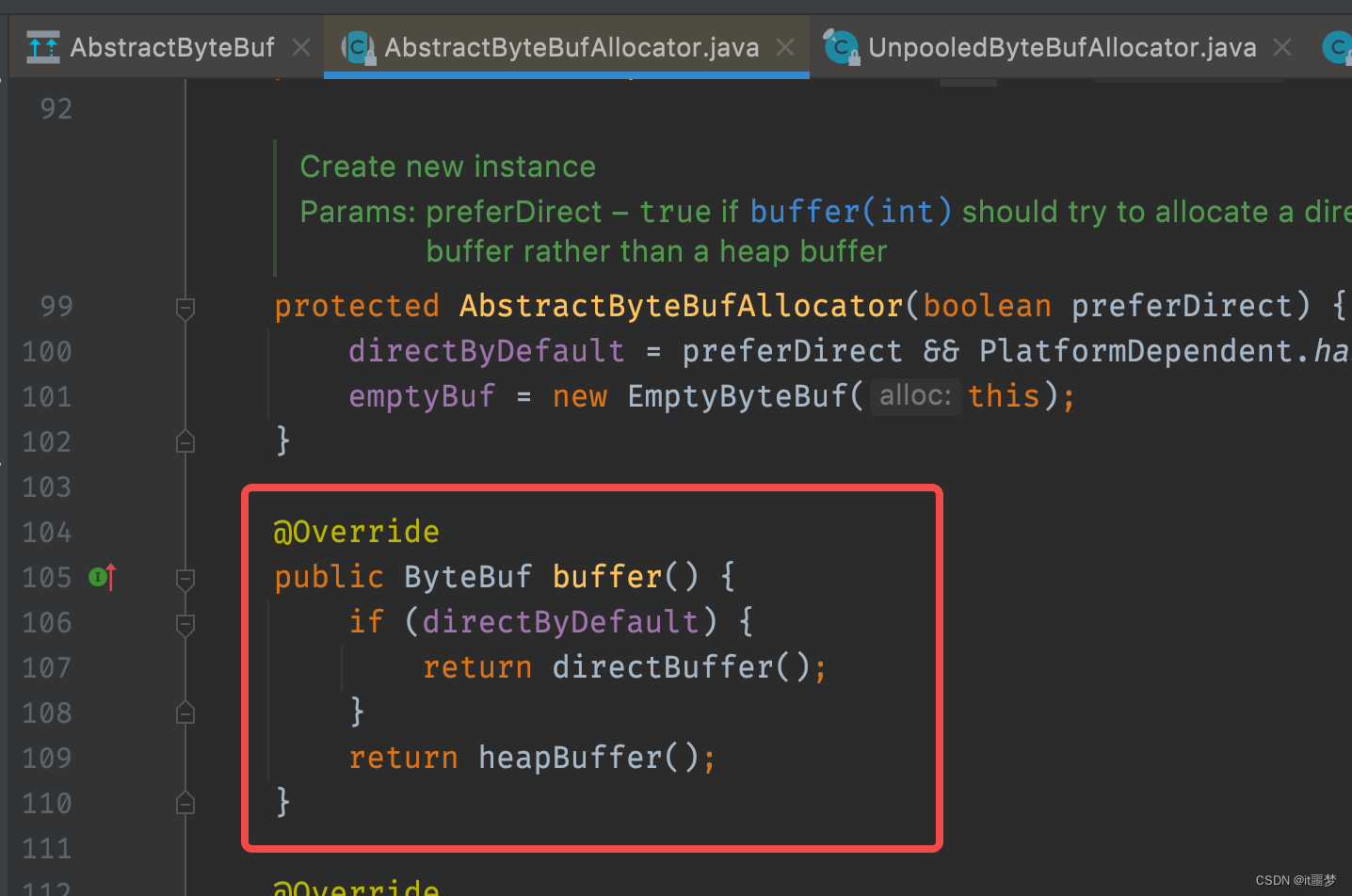The width and height of the screenshot is (1352, 896).
Task: Click the implements-method gutter icon at line 105
Action: click(102, 576)
